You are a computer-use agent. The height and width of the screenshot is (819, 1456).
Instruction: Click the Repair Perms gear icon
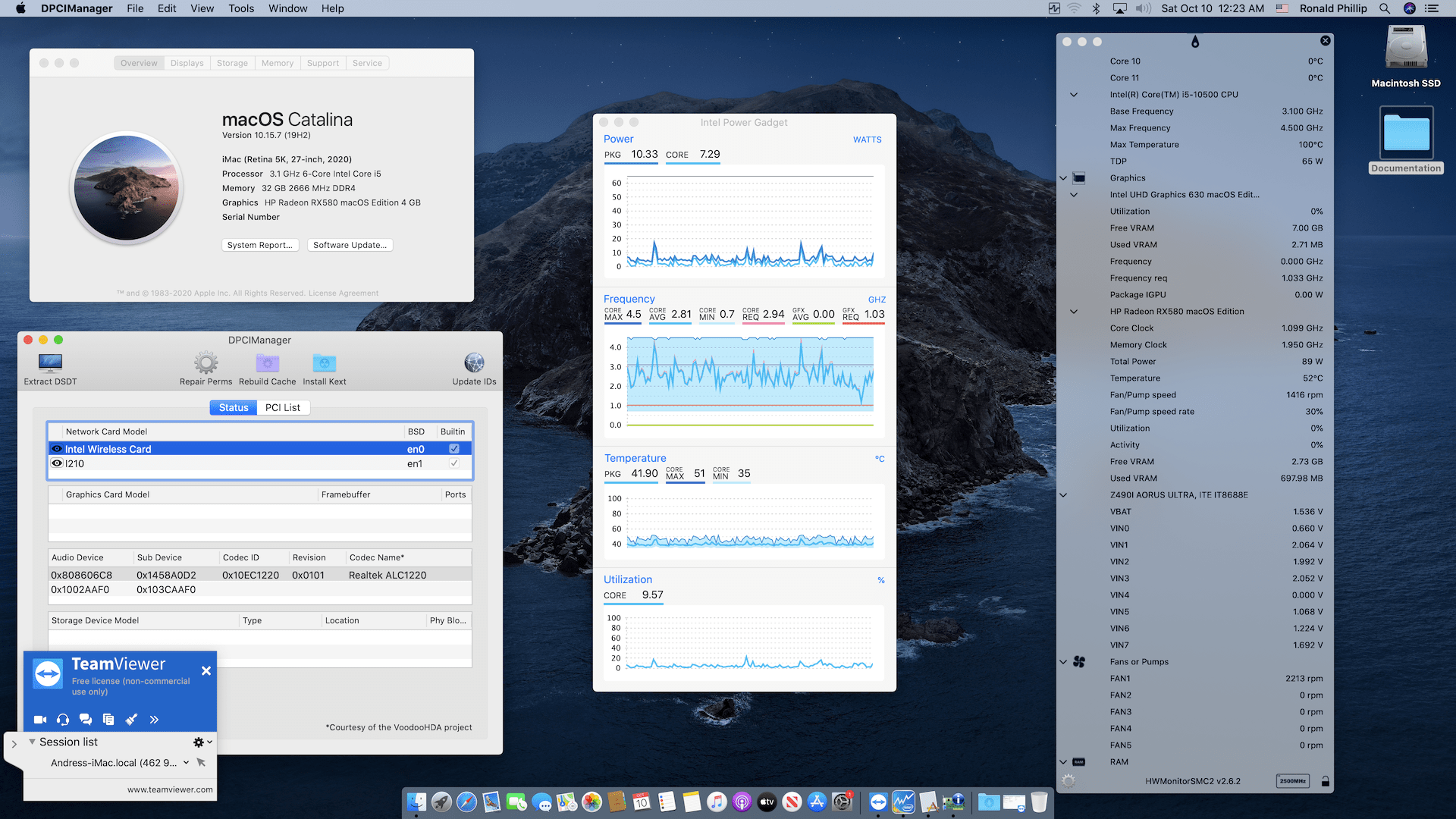coord(206,363)
